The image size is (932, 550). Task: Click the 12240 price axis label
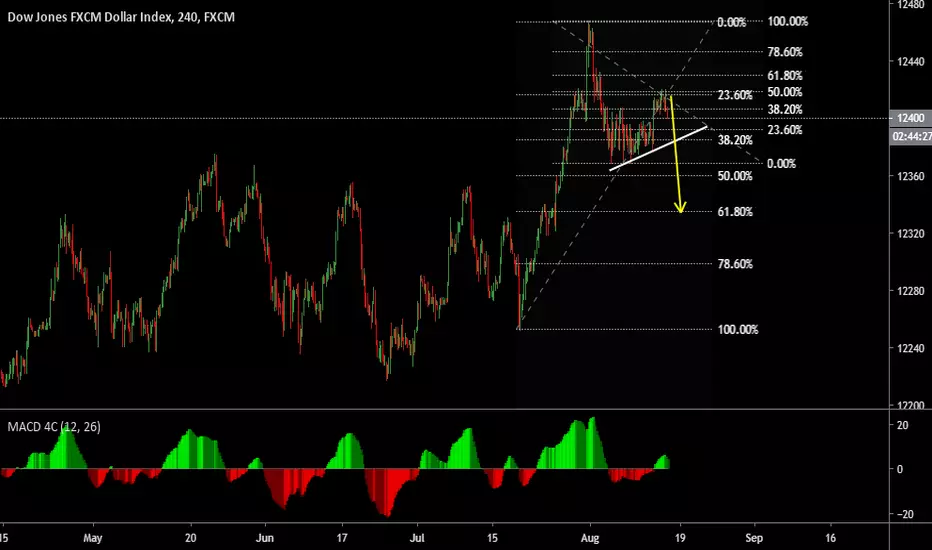click(x=911, y=348)
